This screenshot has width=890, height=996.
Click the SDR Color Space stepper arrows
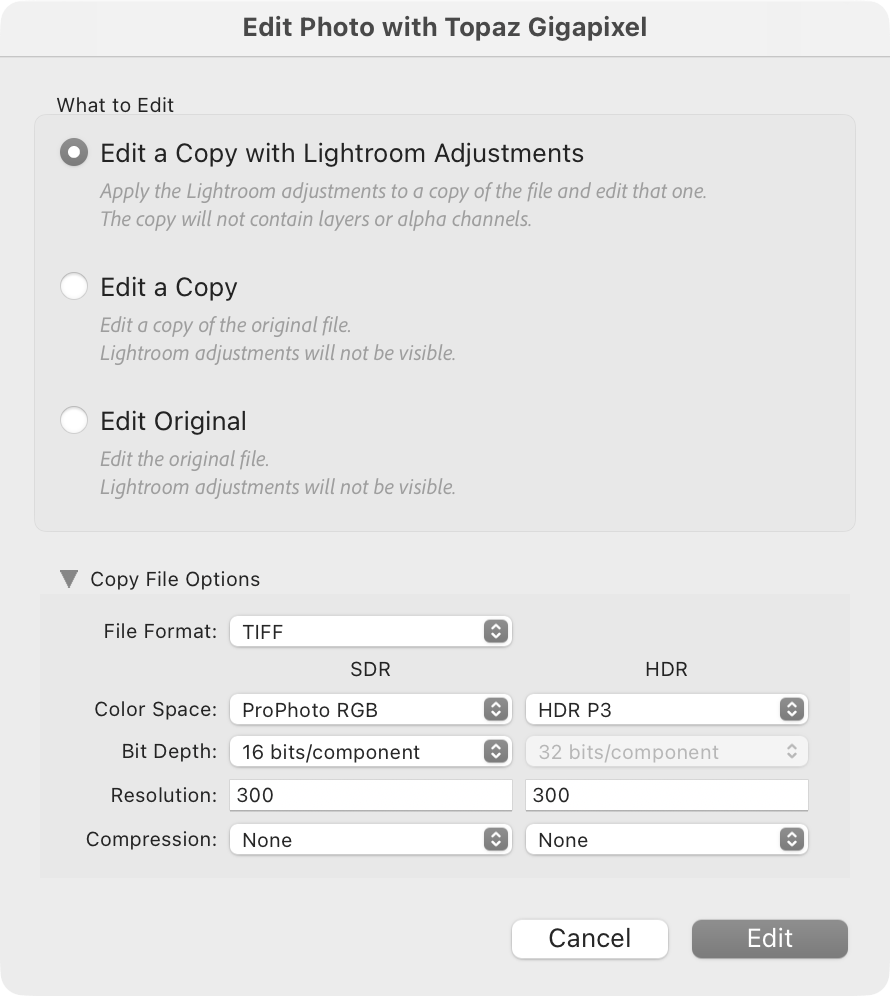[x=496, y=710]
